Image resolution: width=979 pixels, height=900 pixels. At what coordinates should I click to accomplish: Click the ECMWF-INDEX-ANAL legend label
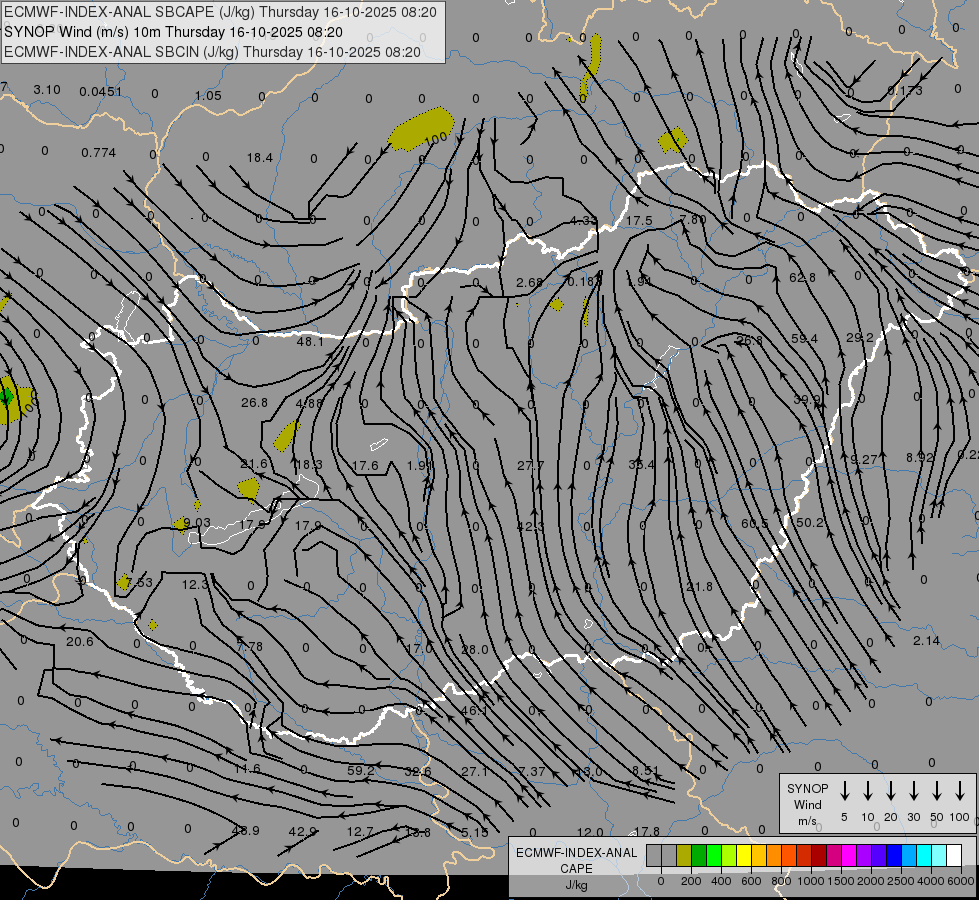576,853
